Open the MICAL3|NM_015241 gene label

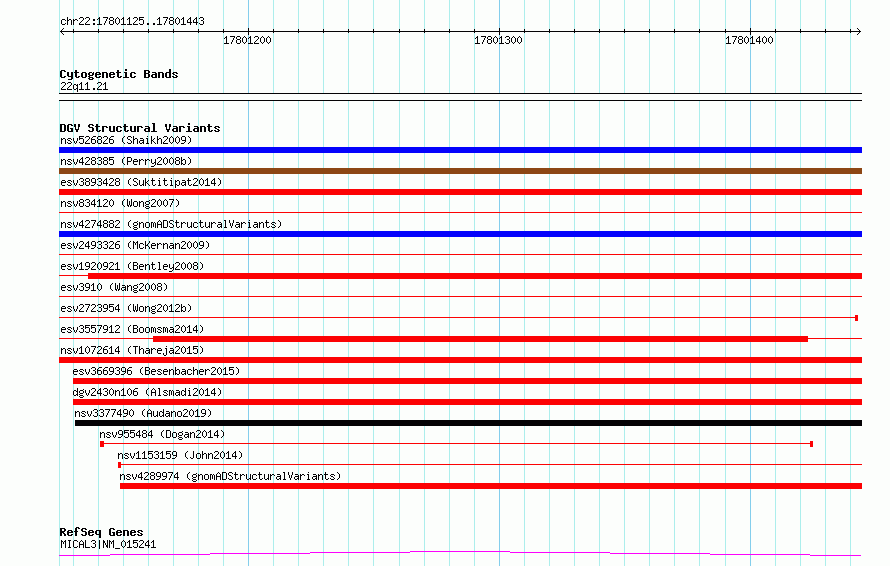108,544
